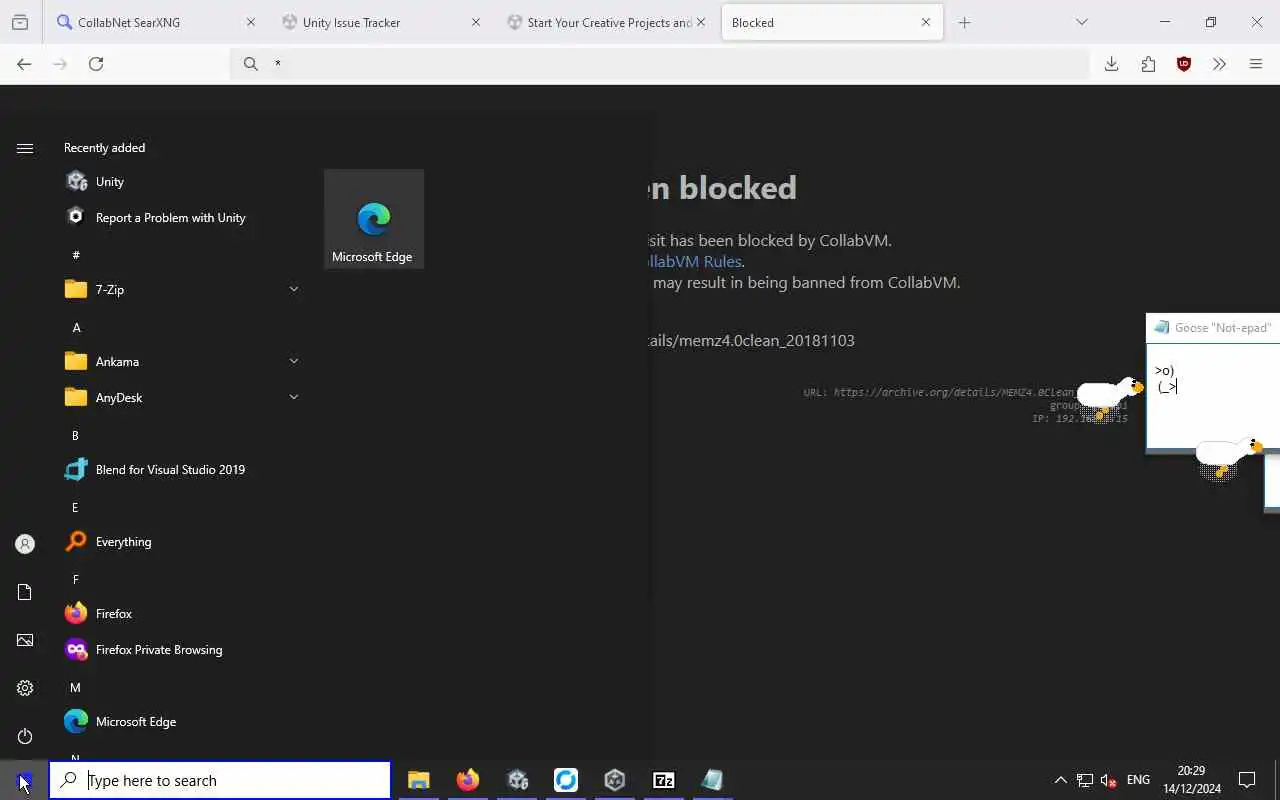Click the Goose Not-epad title bar
The width and height of the screenshot is (1280, 800).
click(1213, 328)
